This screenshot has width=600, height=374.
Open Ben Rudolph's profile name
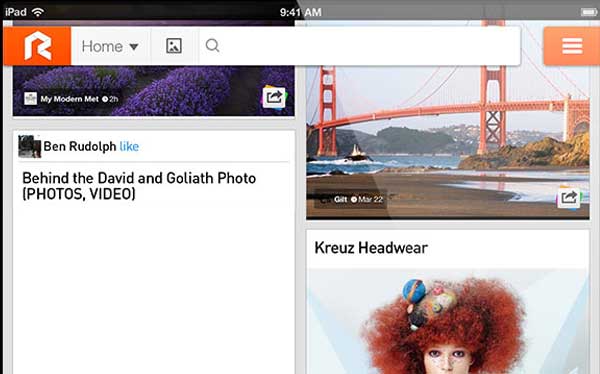(80, 146)
